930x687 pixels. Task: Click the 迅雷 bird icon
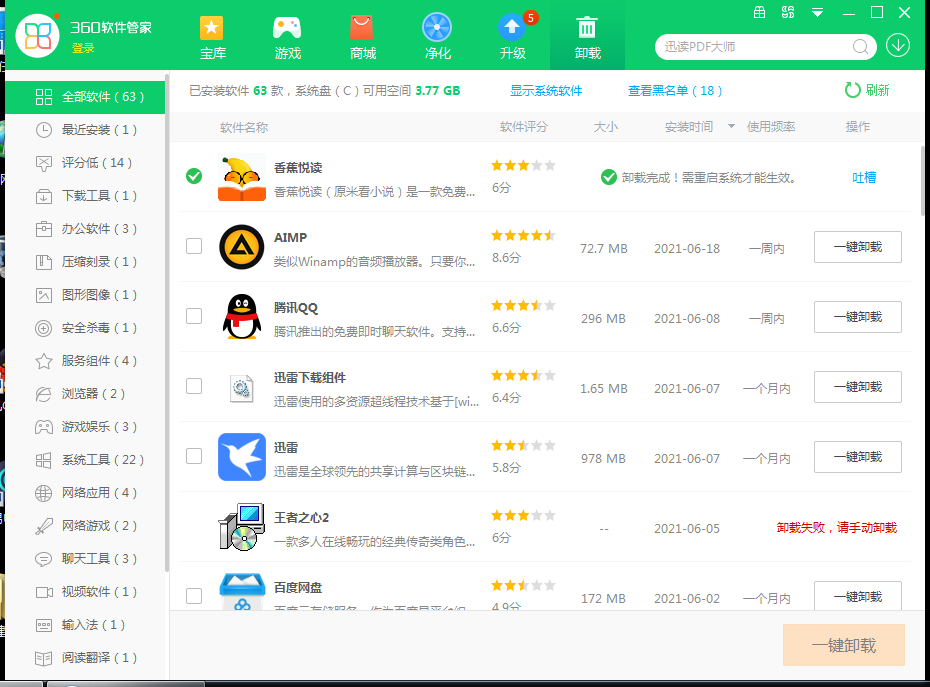click(241, 457)
